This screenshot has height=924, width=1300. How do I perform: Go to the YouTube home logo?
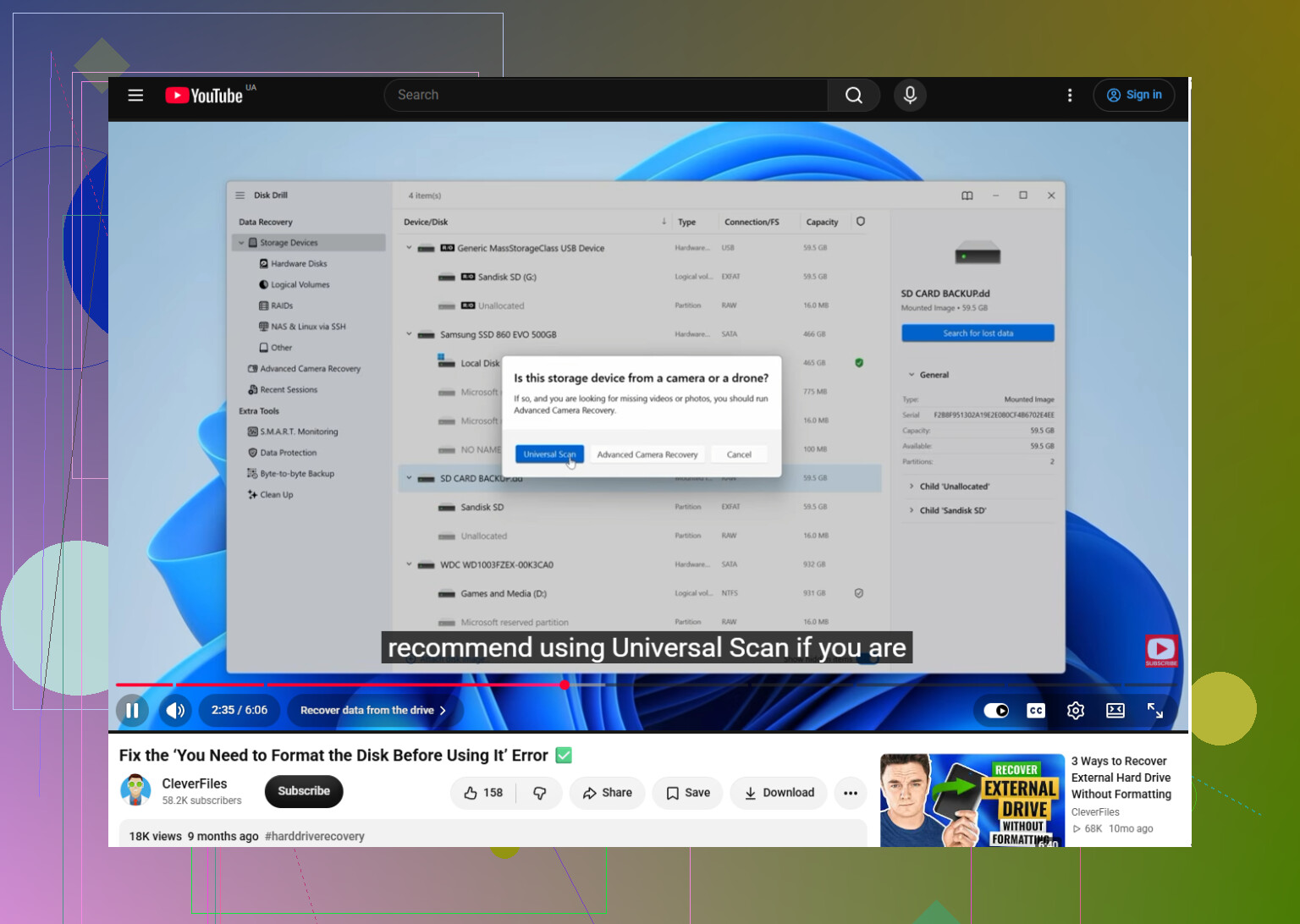pos(204,96)
